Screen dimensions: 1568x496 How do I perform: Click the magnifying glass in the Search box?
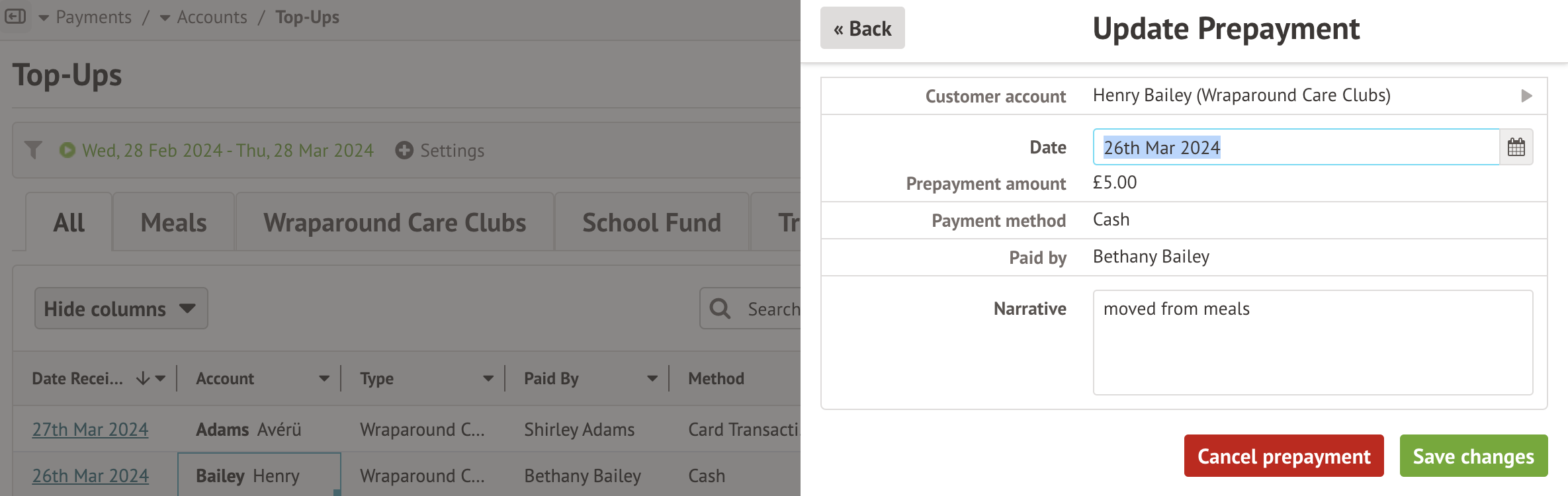point(719,308)
